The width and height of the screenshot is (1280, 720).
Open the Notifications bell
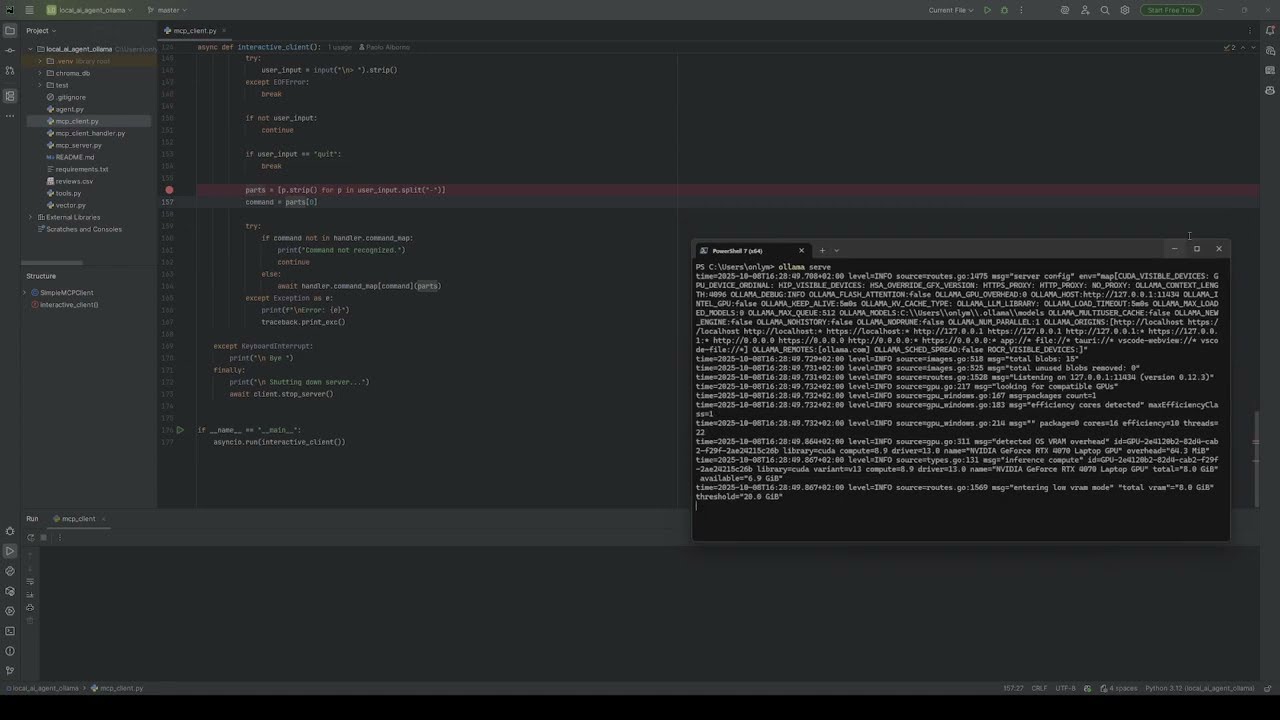[1270, 31]
